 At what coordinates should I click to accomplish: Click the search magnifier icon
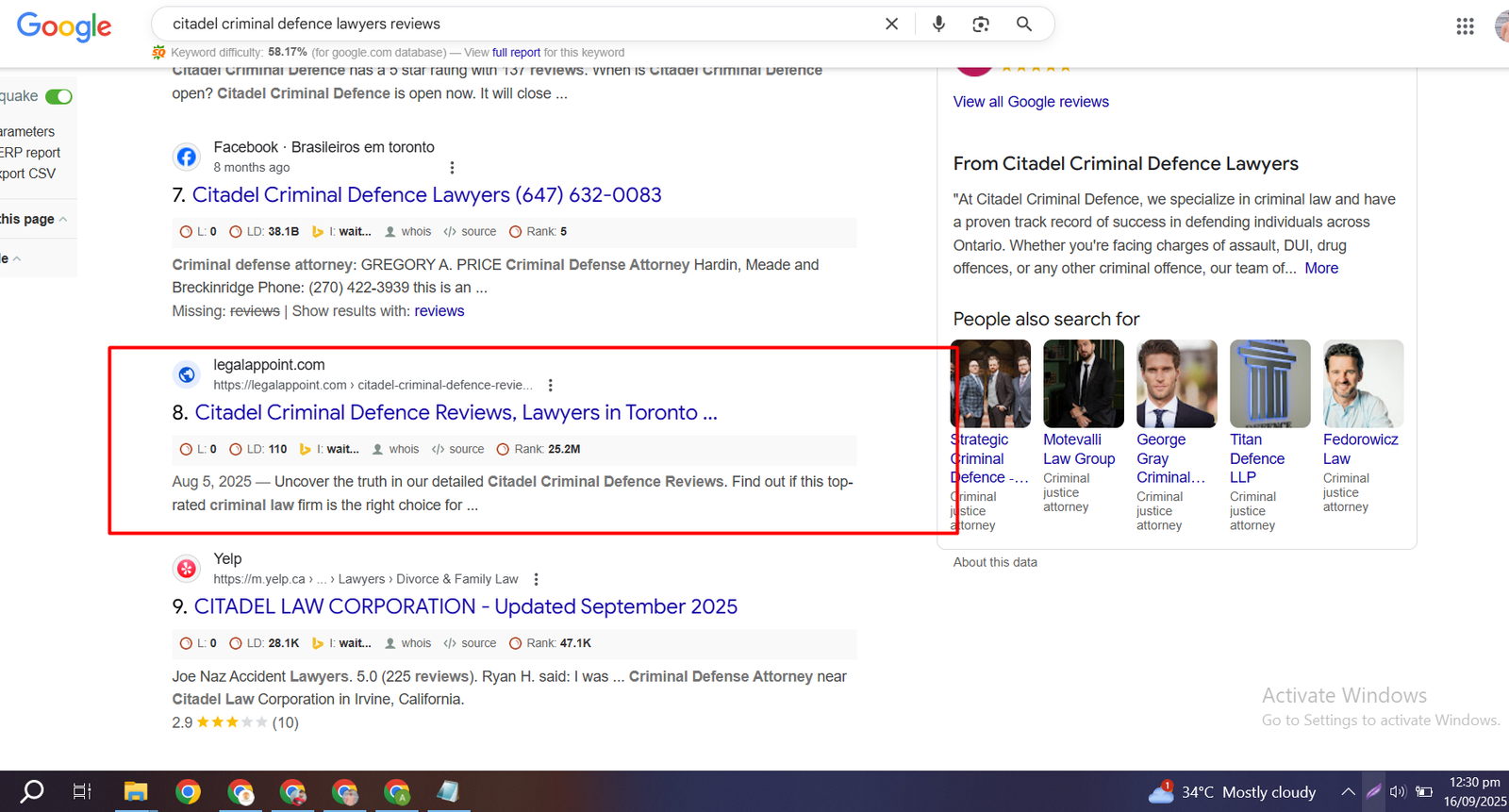pyautogui.click(x=1023, y=25)
